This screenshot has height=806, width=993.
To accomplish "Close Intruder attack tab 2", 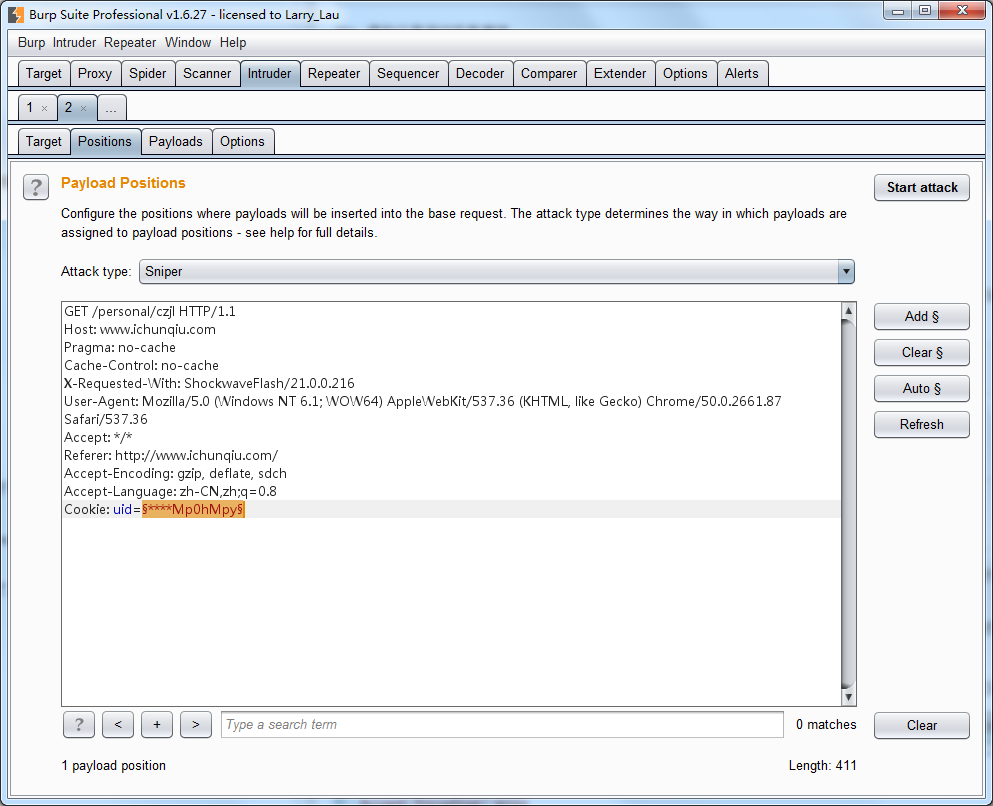I will [83, 108].
